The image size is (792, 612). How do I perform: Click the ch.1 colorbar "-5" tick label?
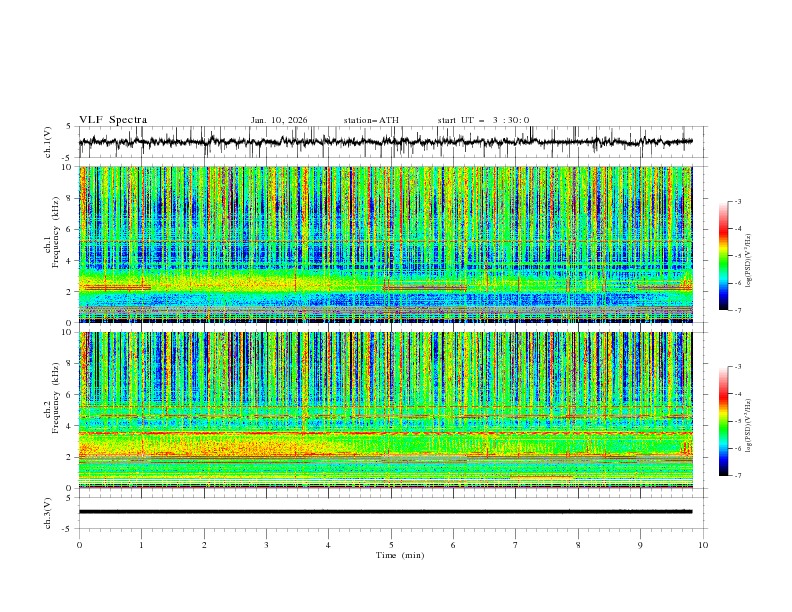(738, 256)
